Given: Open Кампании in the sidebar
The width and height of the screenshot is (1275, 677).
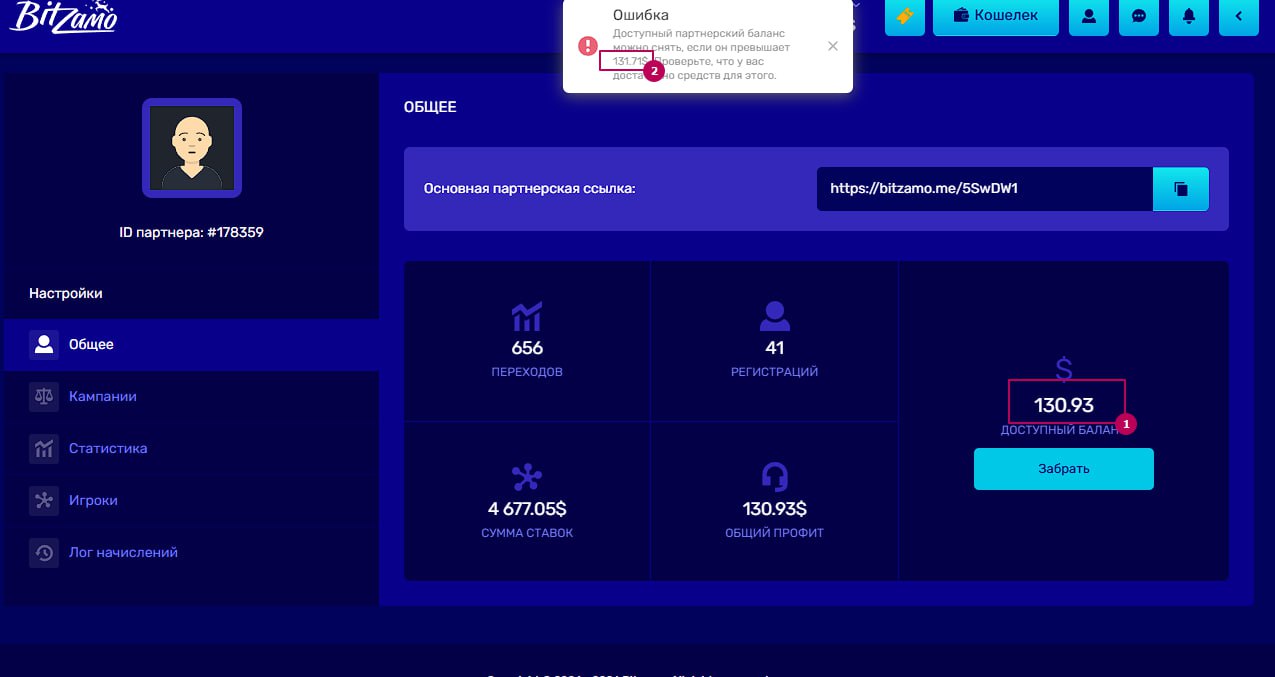Looking at the screenshot, I should click(x=102, y=397).
